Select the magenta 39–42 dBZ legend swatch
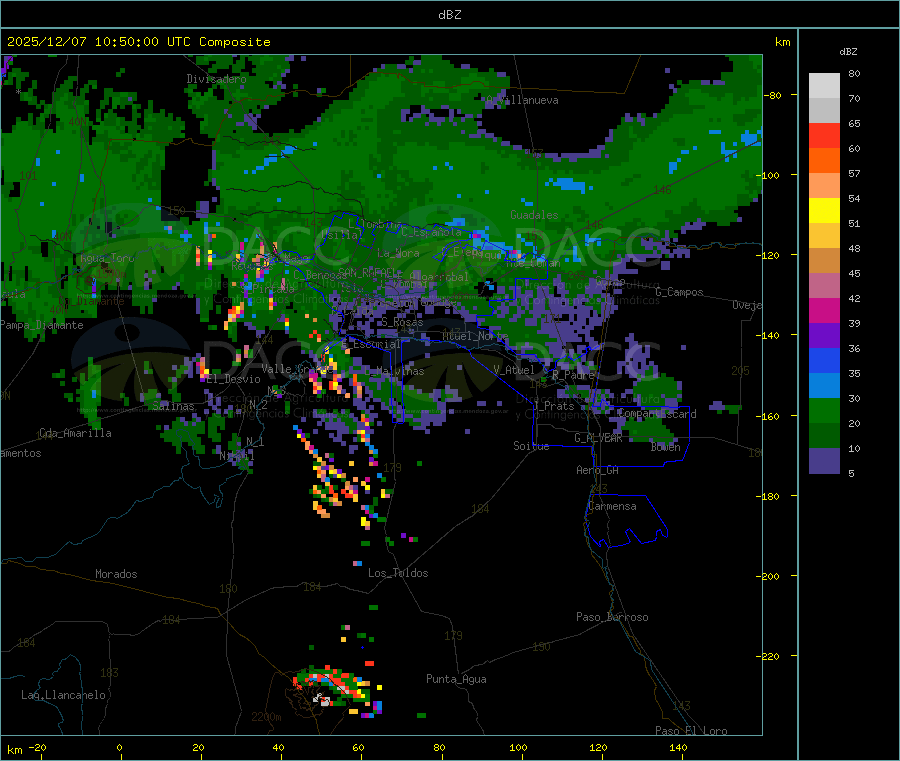This screenshot has width=900, height=761. point(824,310)
